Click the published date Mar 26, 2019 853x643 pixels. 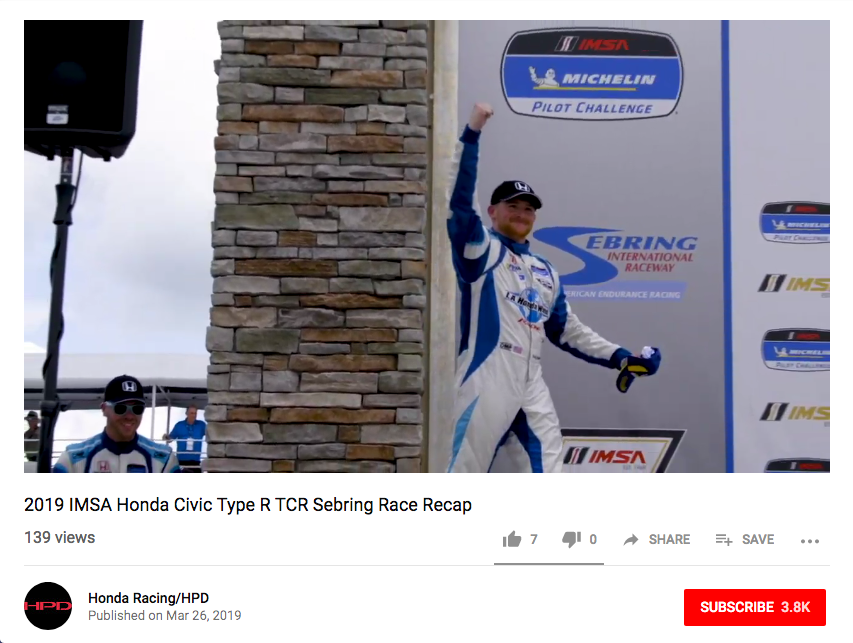[203, 615]
